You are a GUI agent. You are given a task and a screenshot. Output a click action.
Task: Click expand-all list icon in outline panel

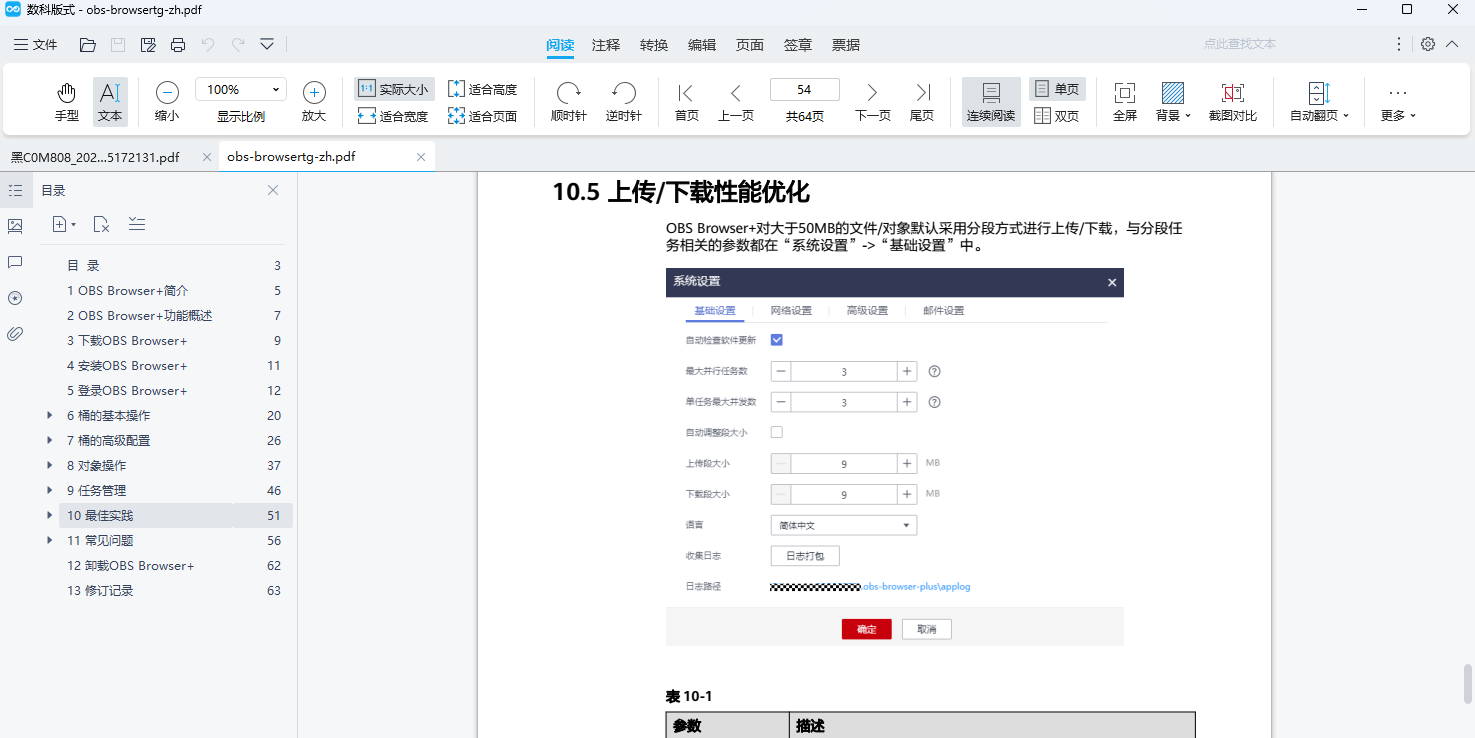pyautogui.click(x=137, y=224)
